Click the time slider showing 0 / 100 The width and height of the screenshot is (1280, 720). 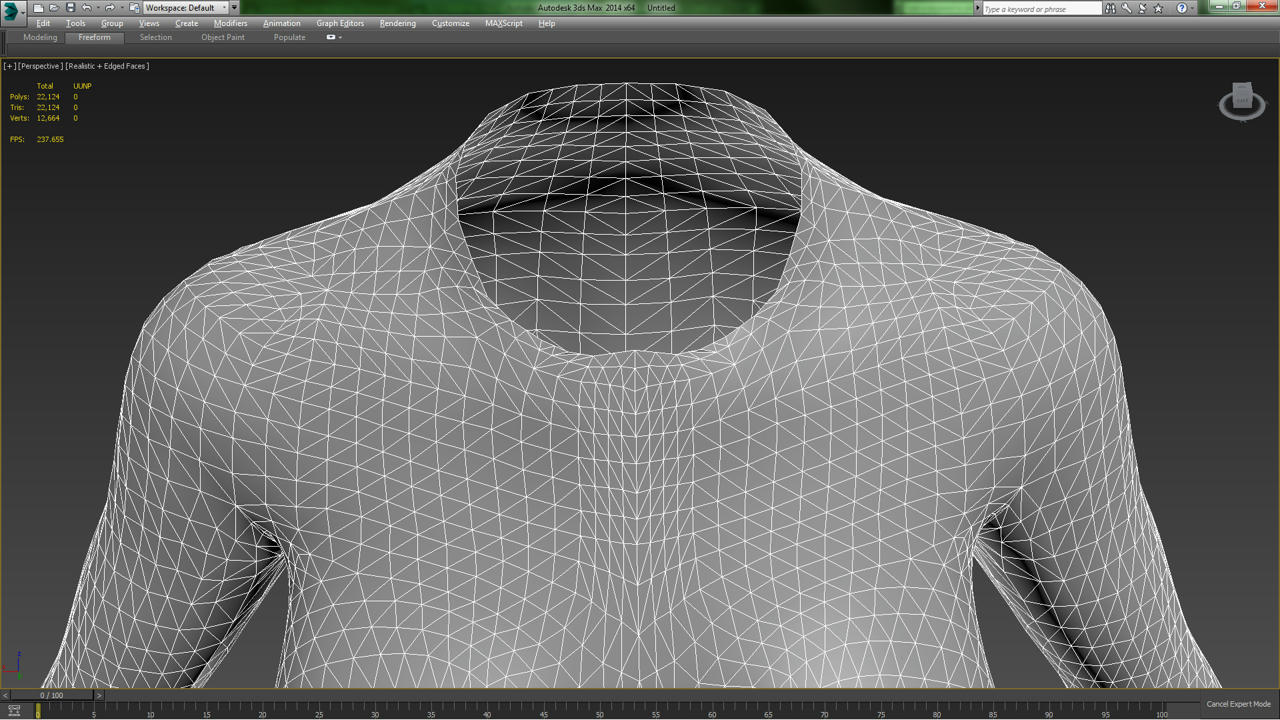(51, 695)
